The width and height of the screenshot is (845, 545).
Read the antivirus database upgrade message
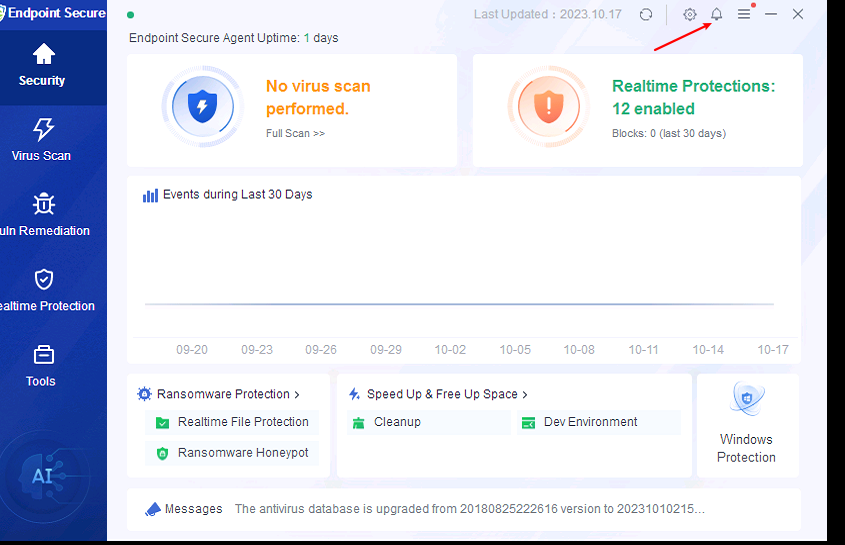(x=469, y=509)
